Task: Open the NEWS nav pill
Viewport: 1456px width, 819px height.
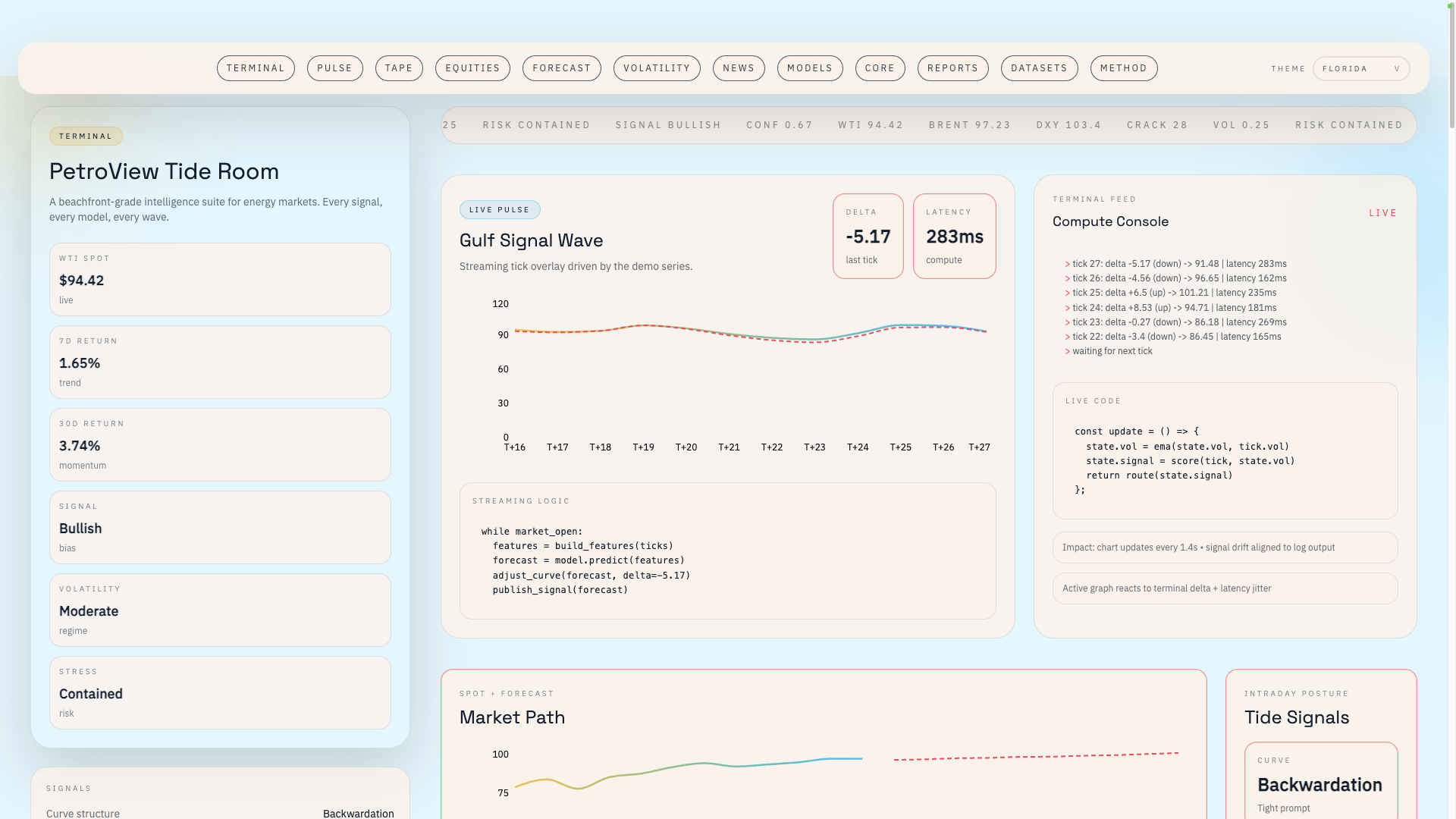Action: pyautogui.click(x=739, y=68)
